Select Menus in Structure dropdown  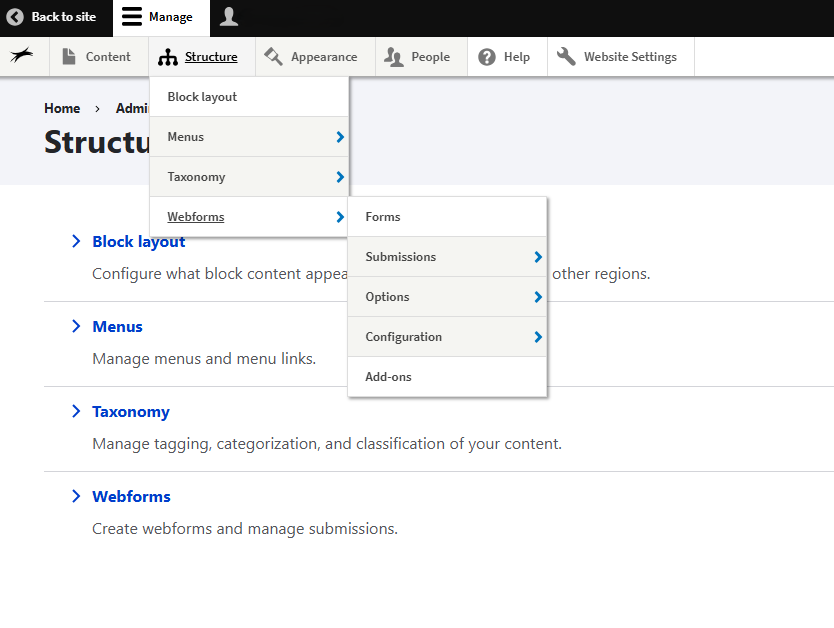pos(249,137)
